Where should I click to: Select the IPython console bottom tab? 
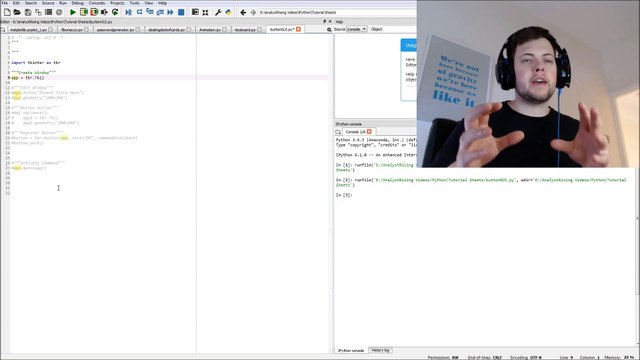tap(351, 350)
